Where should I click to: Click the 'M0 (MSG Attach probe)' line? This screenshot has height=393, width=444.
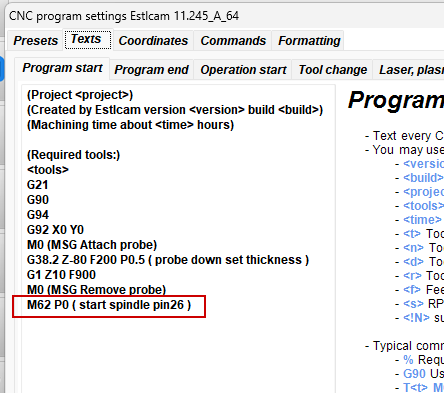point(92,245)
